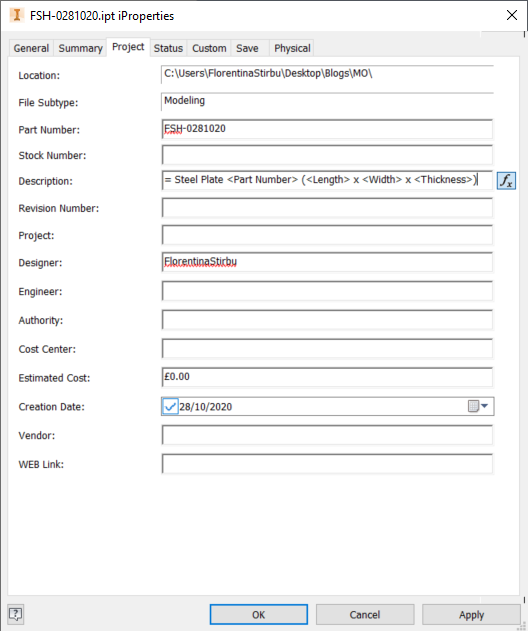Screen dimensions: 528x631
Task: Open the fx expression editor for Description
Action: pyautogui.click(x=506, y=180)
